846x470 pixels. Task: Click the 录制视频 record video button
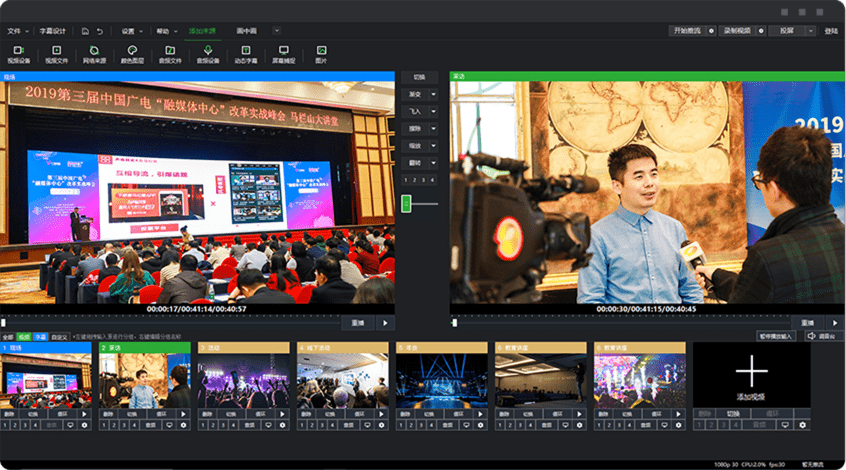point(736,31)
